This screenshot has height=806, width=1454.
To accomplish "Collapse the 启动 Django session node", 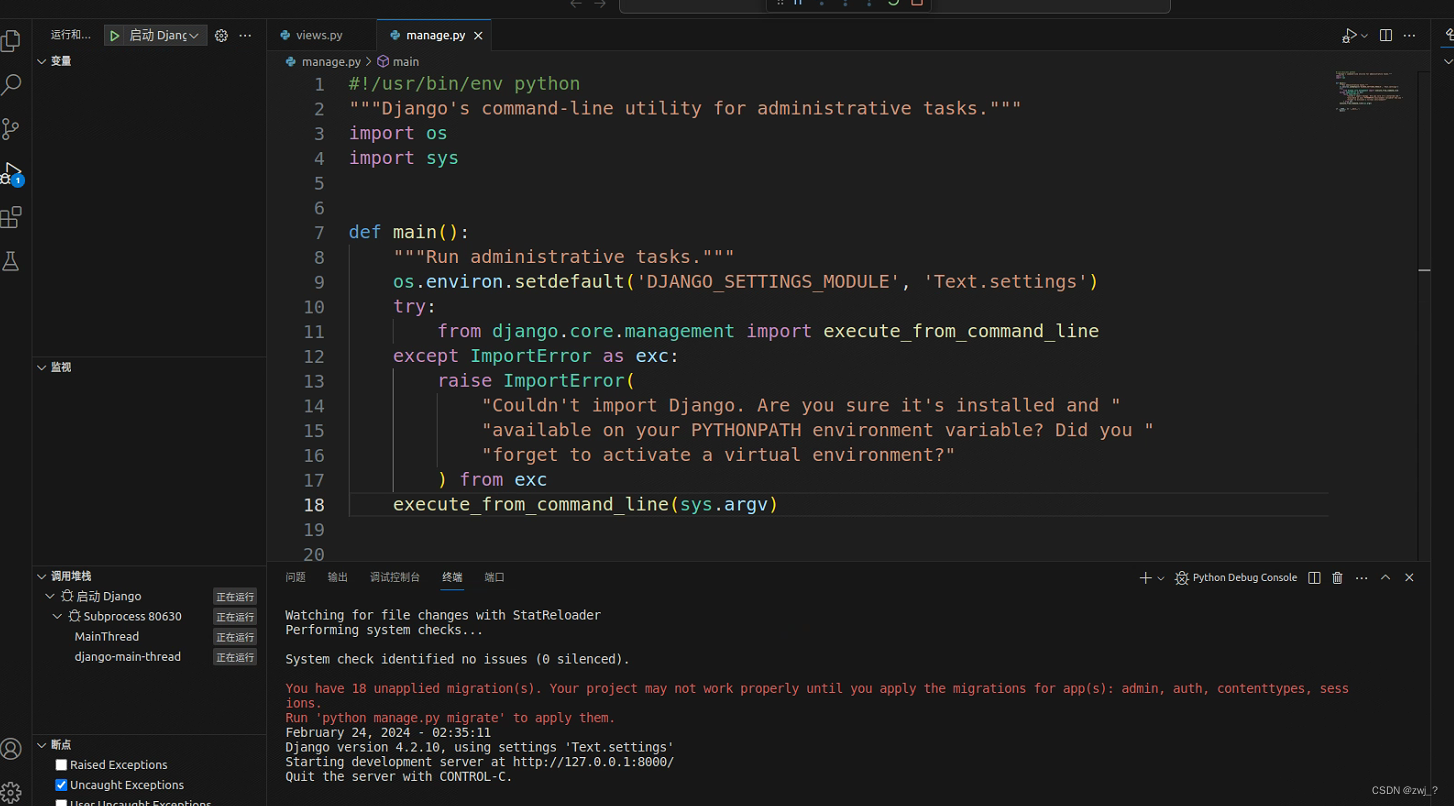I will click(x=50, y=596).
